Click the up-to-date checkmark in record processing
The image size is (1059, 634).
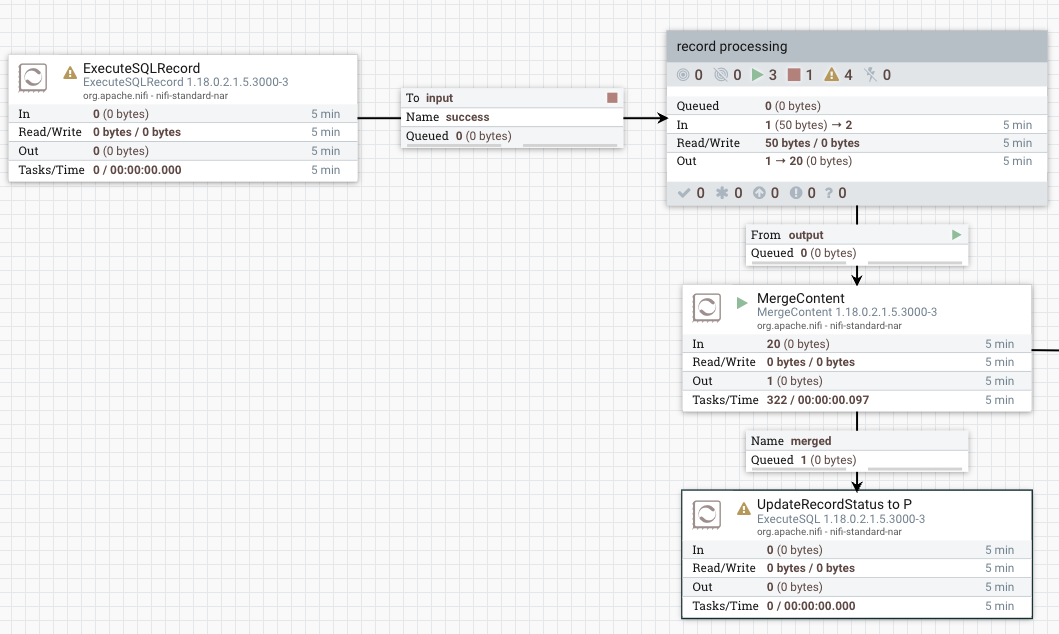[684, 193]
